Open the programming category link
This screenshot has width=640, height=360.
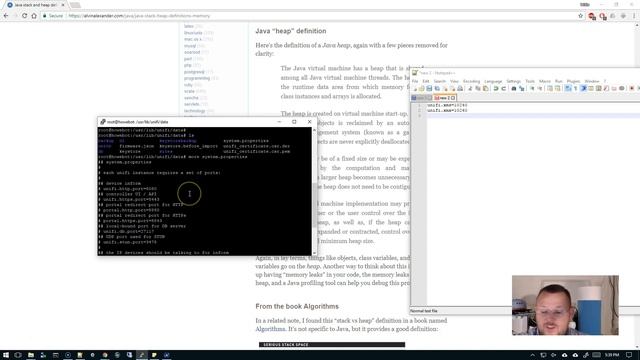[x=197, y=78]
